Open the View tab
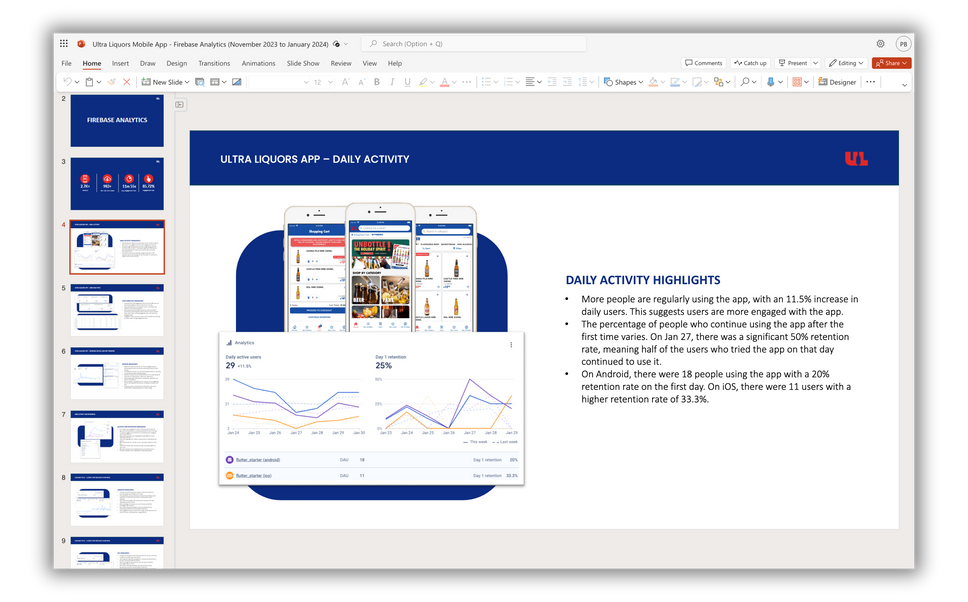968x602 pixels. (x=369, y=63)
